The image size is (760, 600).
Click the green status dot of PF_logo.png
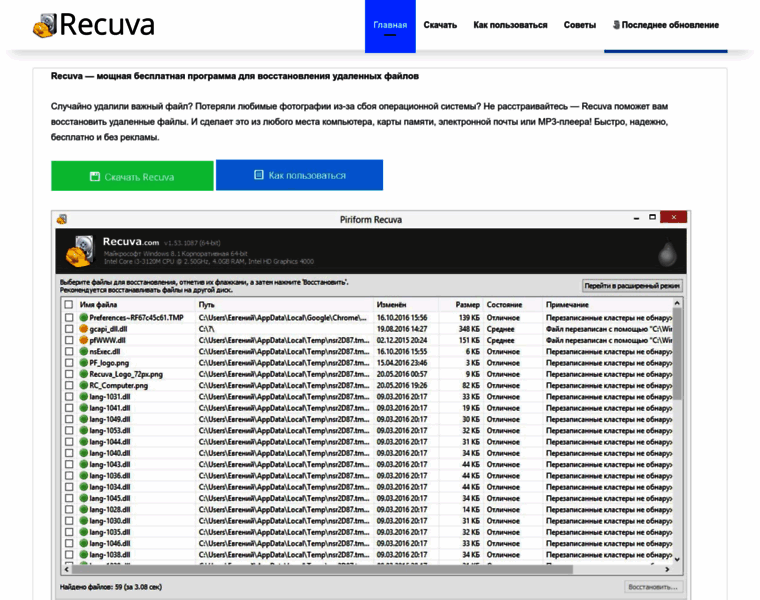[x=83, y=363]
